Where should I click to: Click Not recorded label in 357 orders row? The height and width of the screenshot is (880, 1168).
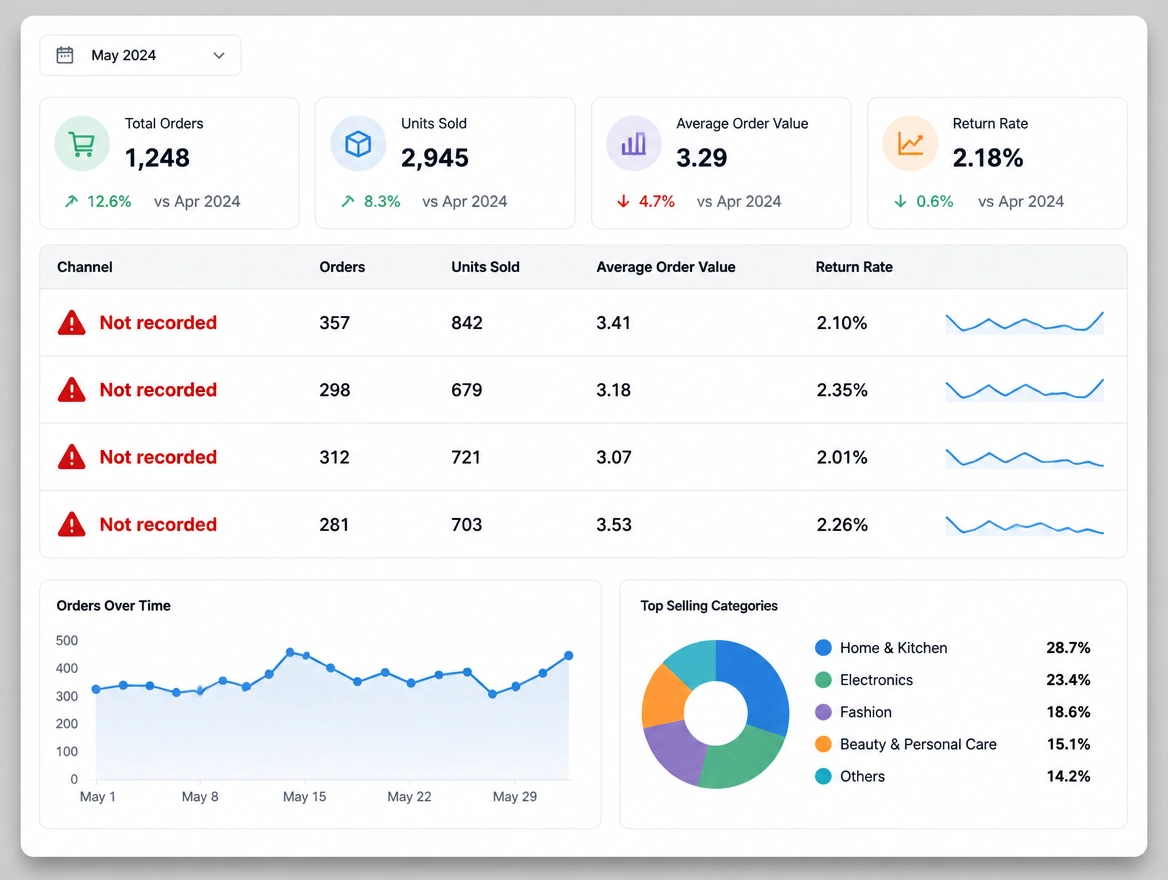[158, 323]
